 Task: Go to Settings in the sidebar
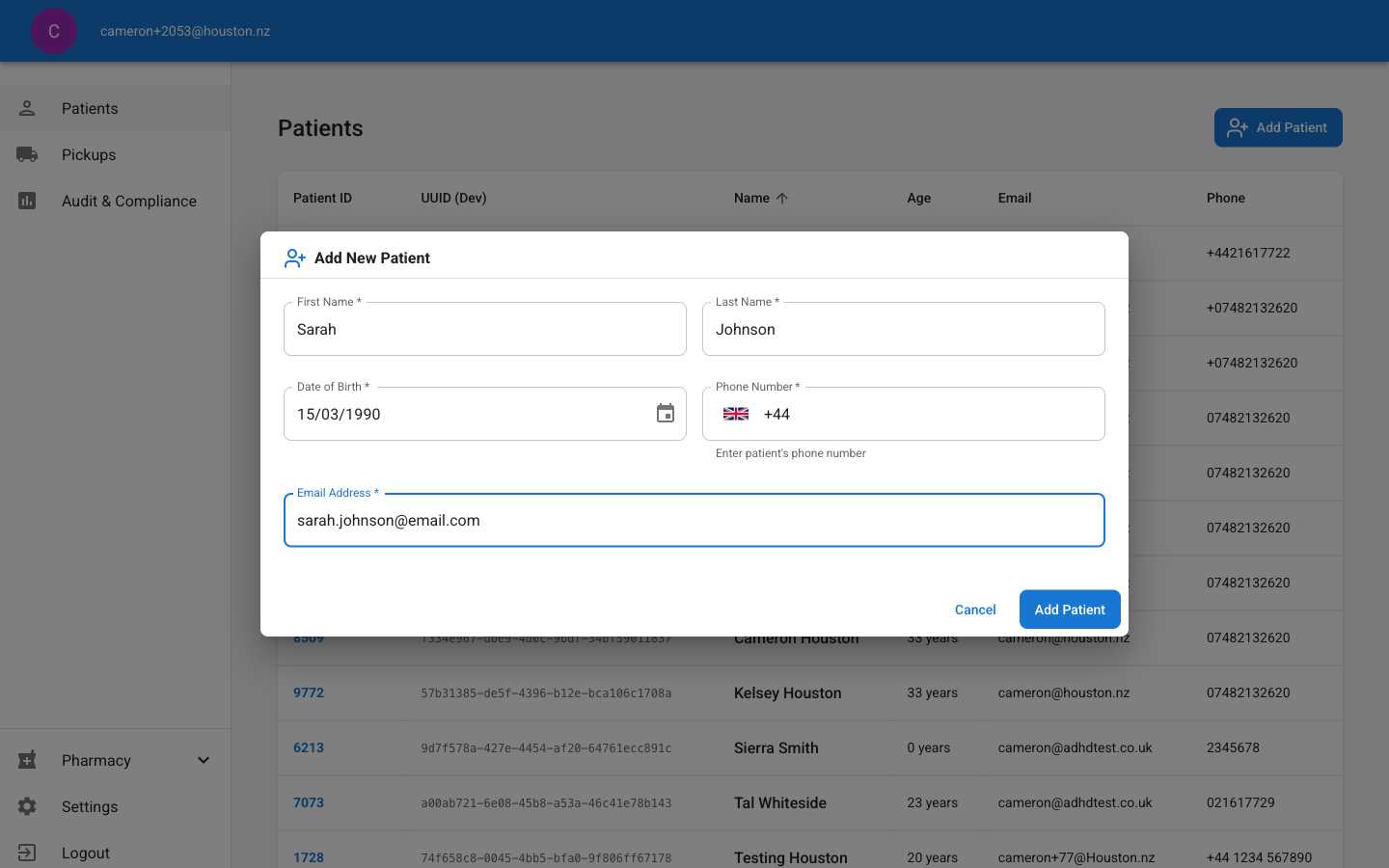pyautogui.click(x=116, y=806)
